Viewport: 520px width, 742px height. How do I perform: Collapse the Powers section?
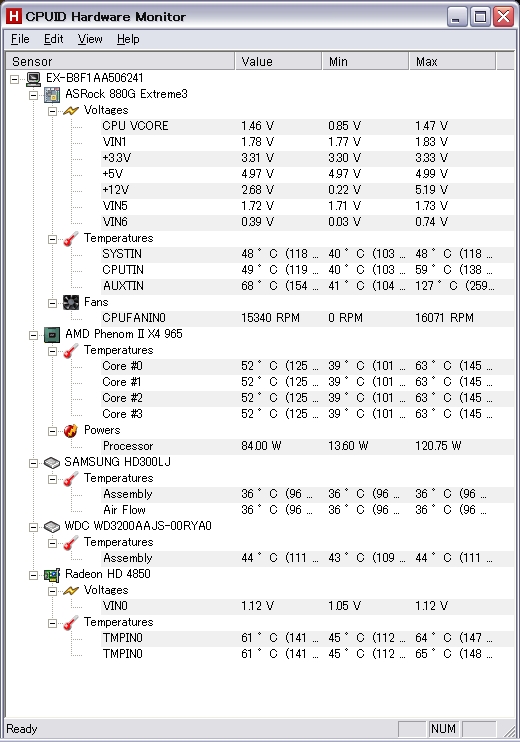coord(53,431)
